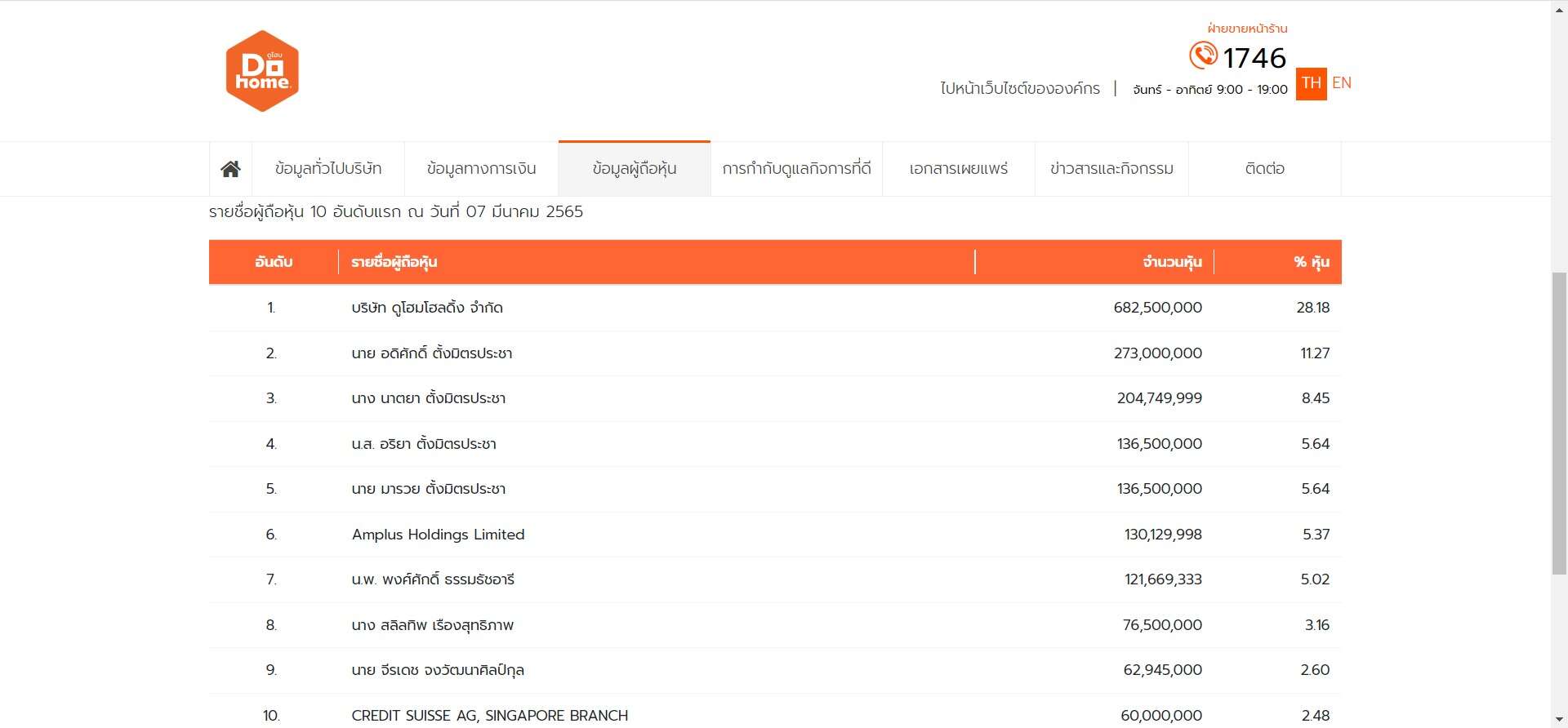This screenshot has height=728, width=1568.
Task: Click ไปหน้าเว็บไซต์ขององค์กร link
Action: click(1020, 88)
